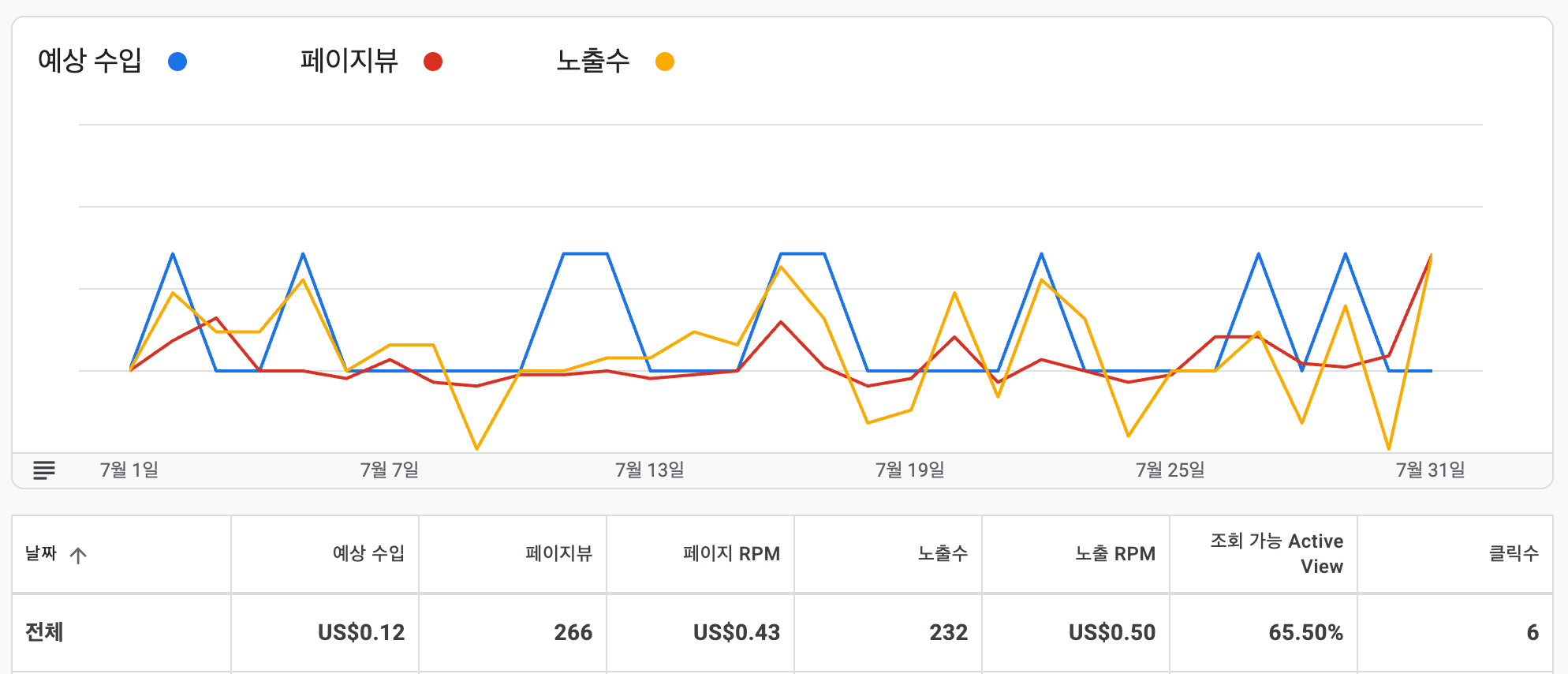Select the 페이지뷰 legend label

coord(349,61)
